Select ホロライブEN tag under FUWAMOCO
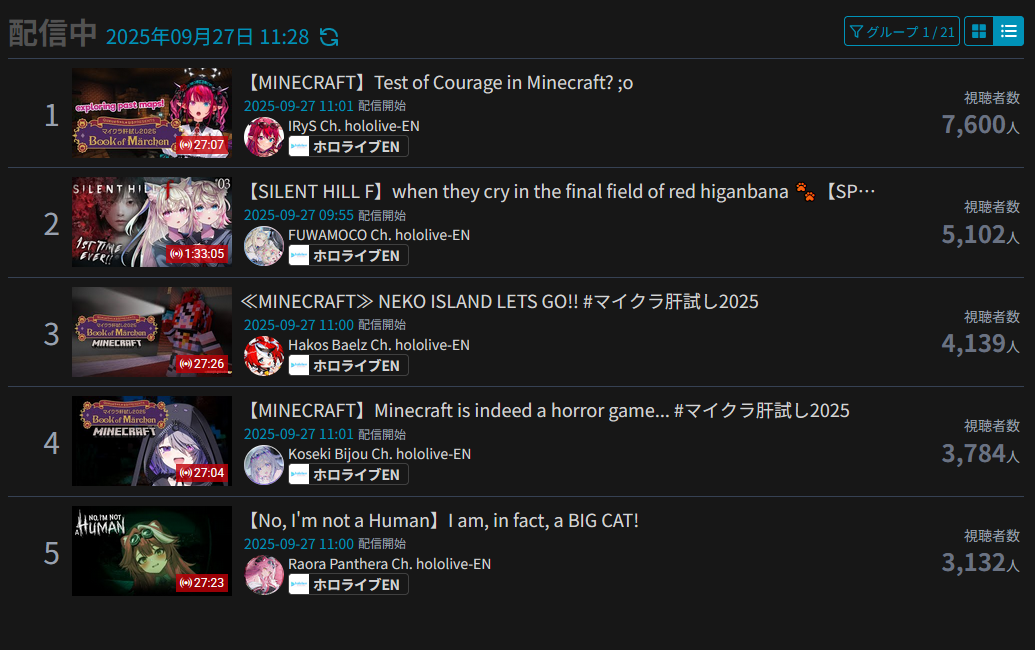 click(x=349, y=255)
